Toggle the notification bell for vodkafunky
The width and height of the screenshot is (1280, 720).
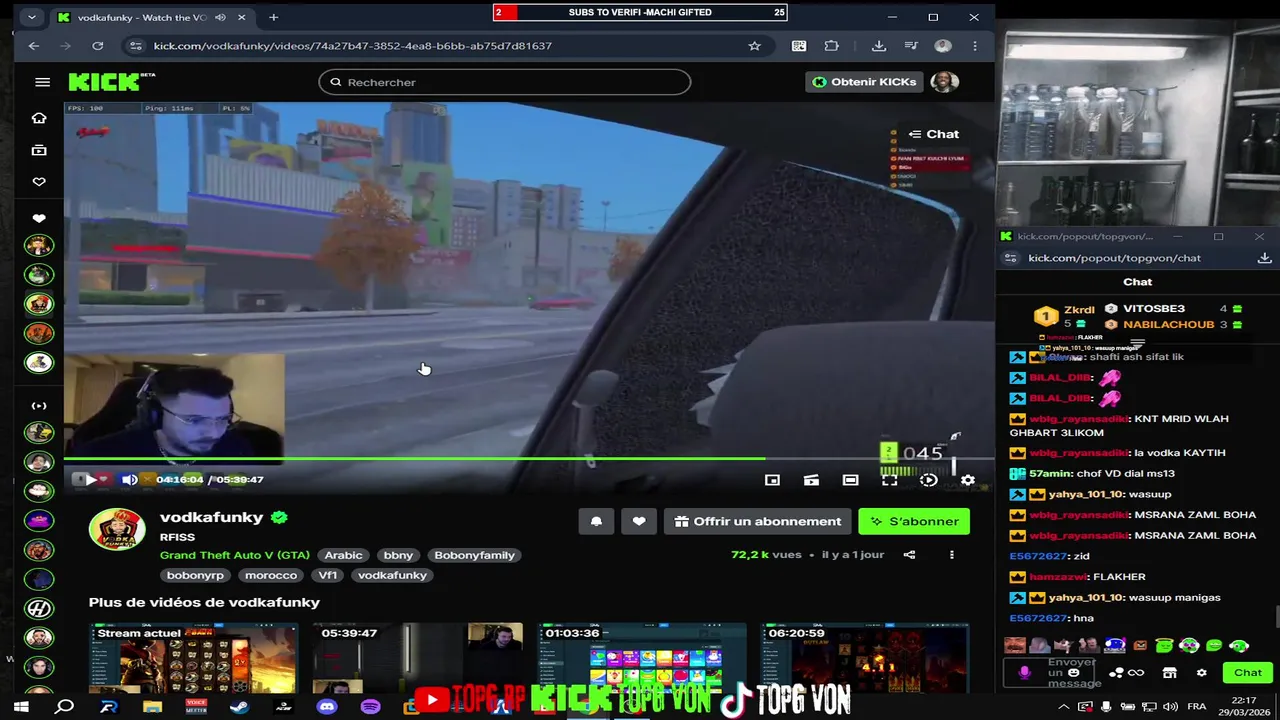coord(596,521)
